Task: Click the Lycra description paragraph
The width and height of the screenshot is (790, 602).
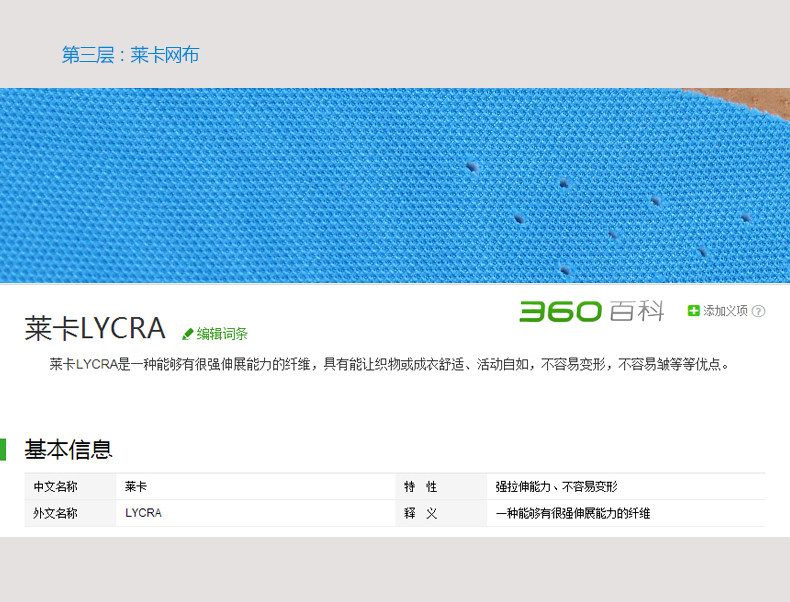Action: click(389, 364)
